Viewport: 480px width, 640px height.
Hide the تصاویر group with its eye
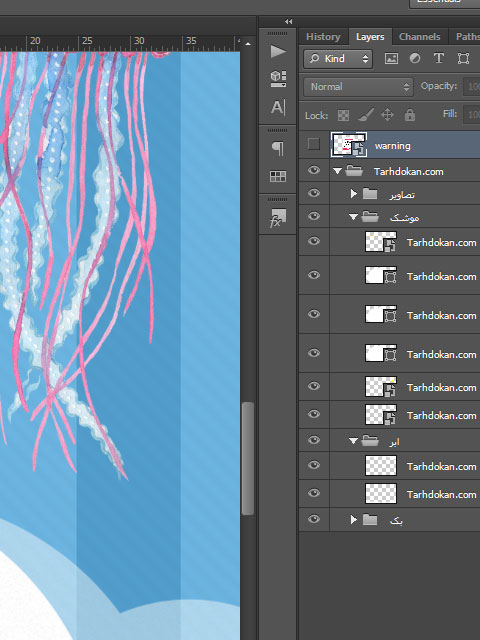313,193
